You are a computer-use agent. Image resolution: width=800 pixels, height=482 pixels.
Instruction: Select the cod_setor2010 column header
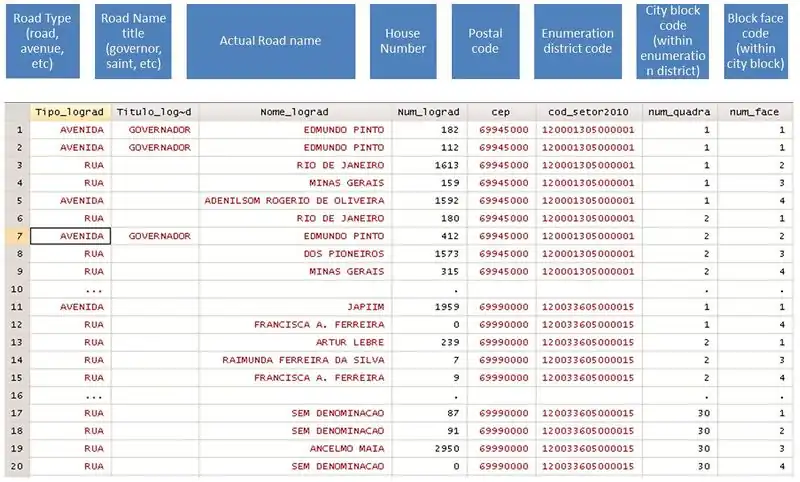coord(588,112)
